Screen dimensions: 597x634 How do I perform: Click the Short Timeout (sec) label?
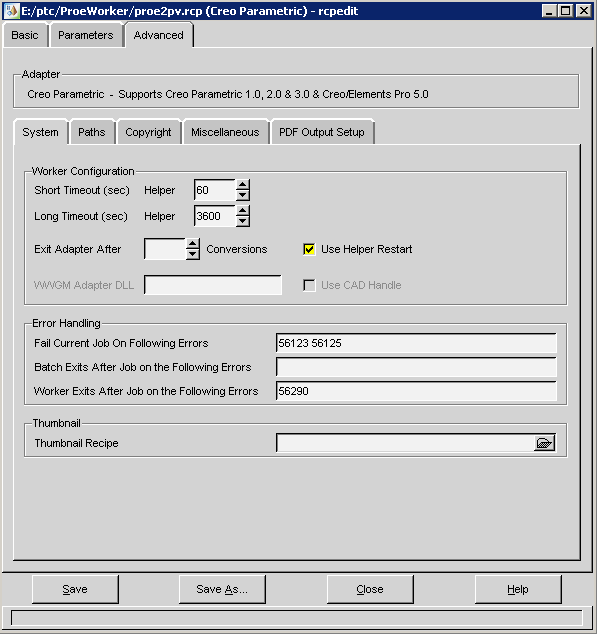(x=82, y=190)
